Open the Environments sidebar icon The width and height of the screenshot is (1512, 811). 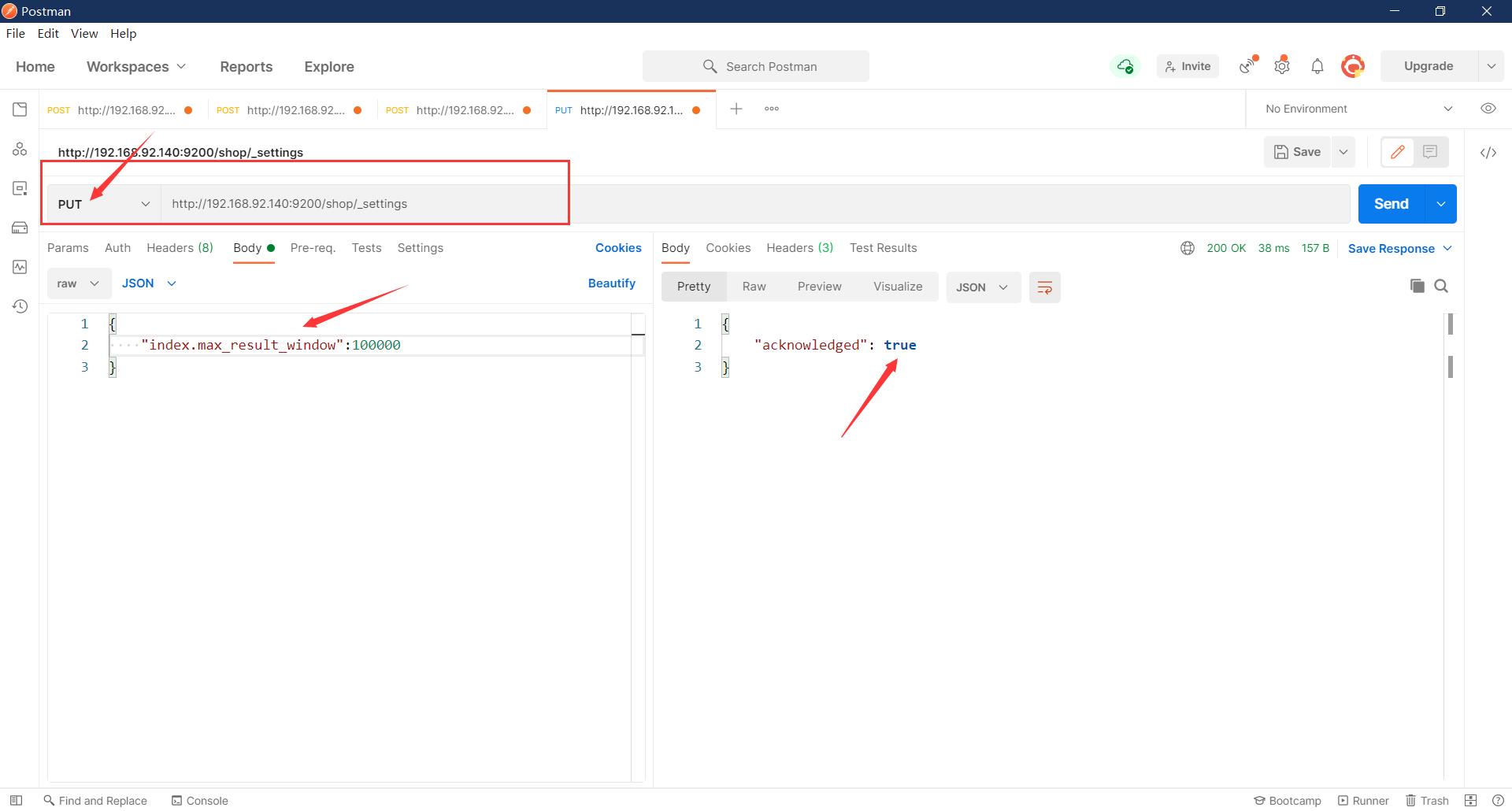coord(20,188)
